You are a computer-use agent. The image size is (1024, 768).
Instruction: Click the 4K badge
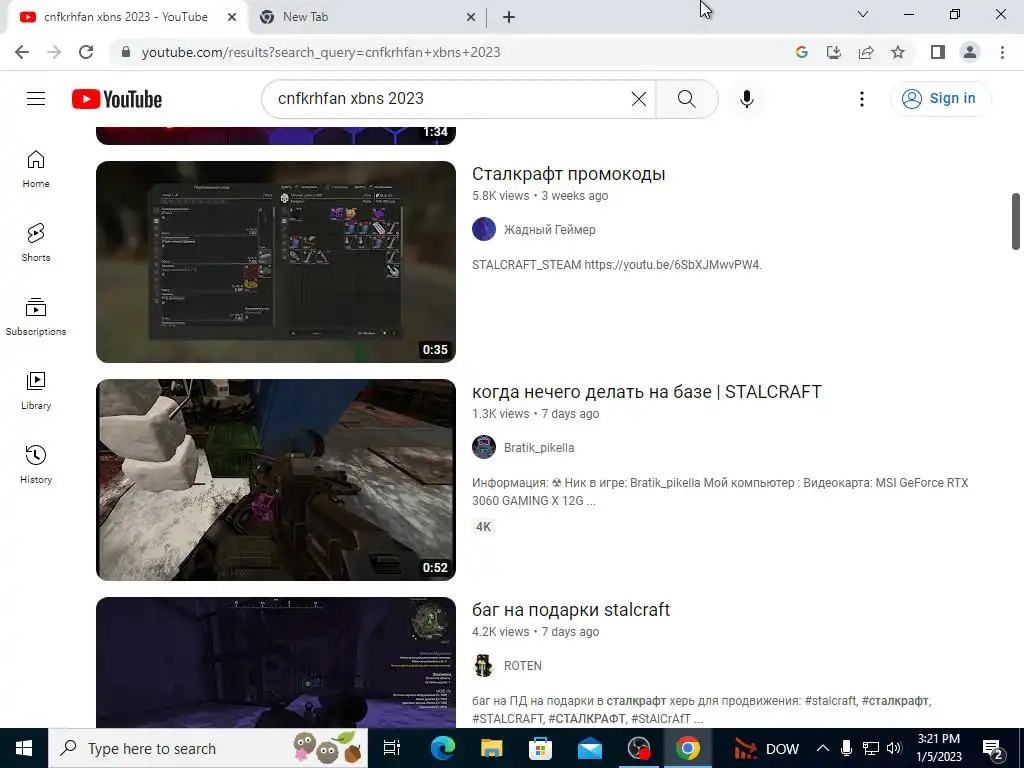click(483, 526)
